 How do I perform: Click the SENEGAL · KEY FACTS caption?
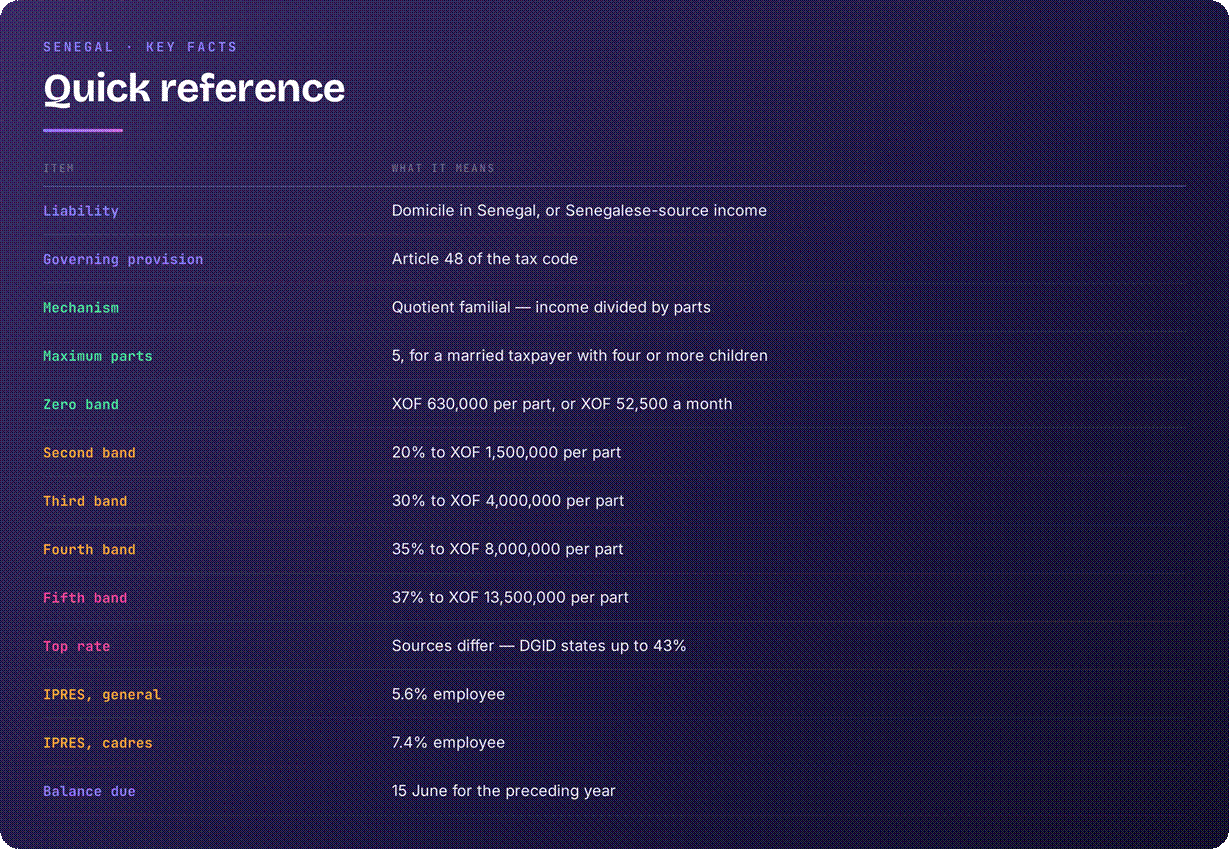coord(140,47)
